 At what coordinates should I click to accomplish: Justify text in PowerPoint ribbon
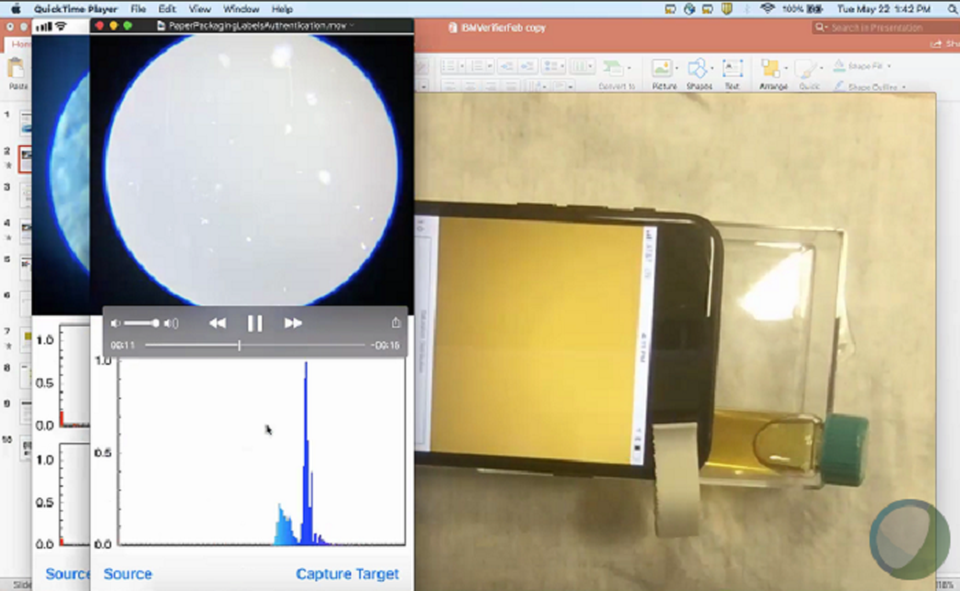[x=511, y=86]
